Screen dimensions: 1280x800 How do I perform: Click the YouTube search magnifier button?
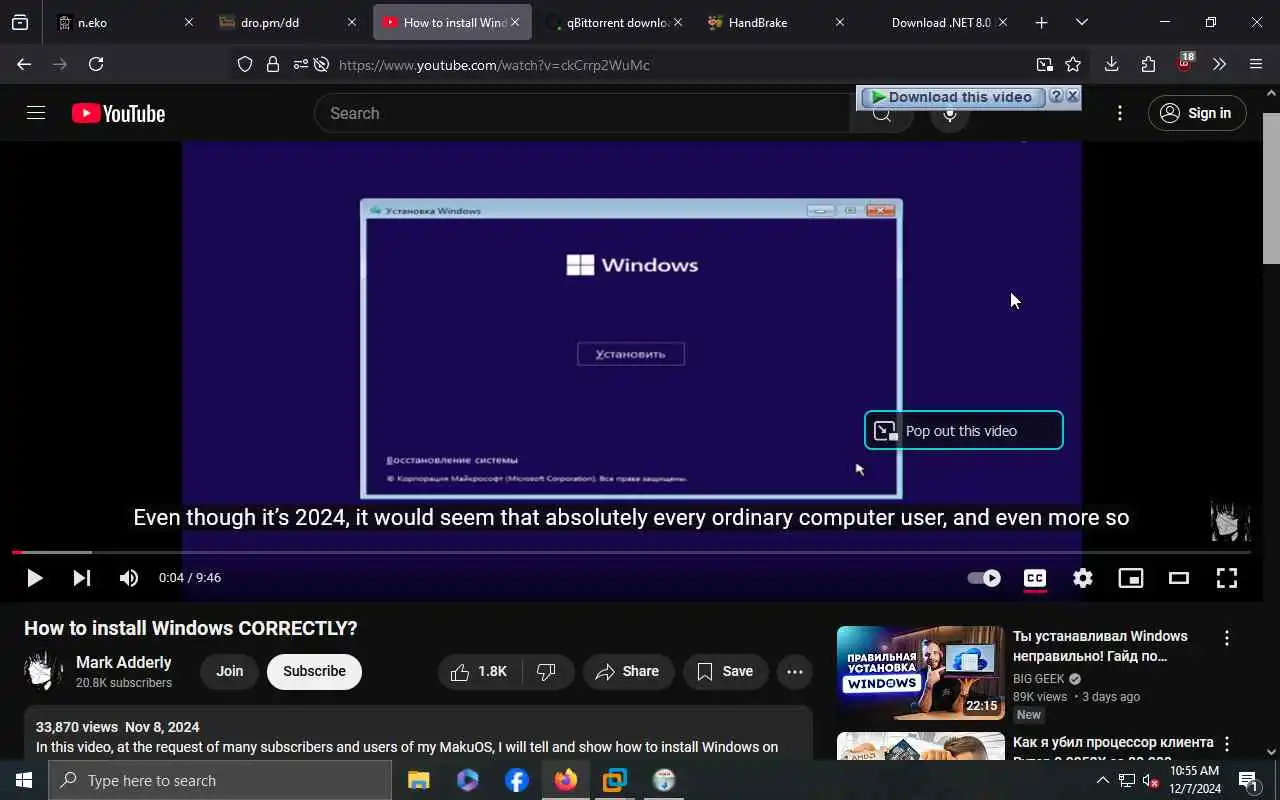coord(881,113)
